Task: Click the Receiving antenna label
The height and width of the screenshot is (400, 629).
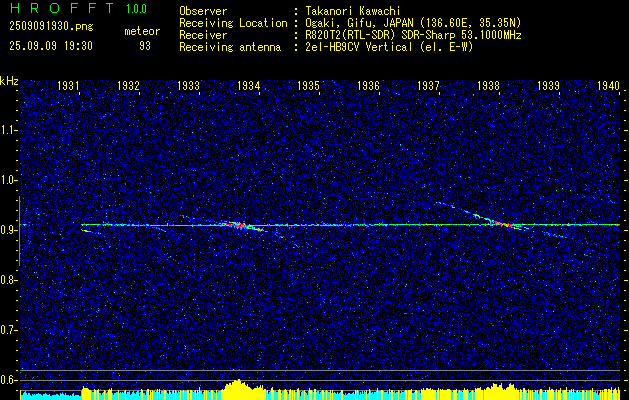Action: [x=230, y=47]
